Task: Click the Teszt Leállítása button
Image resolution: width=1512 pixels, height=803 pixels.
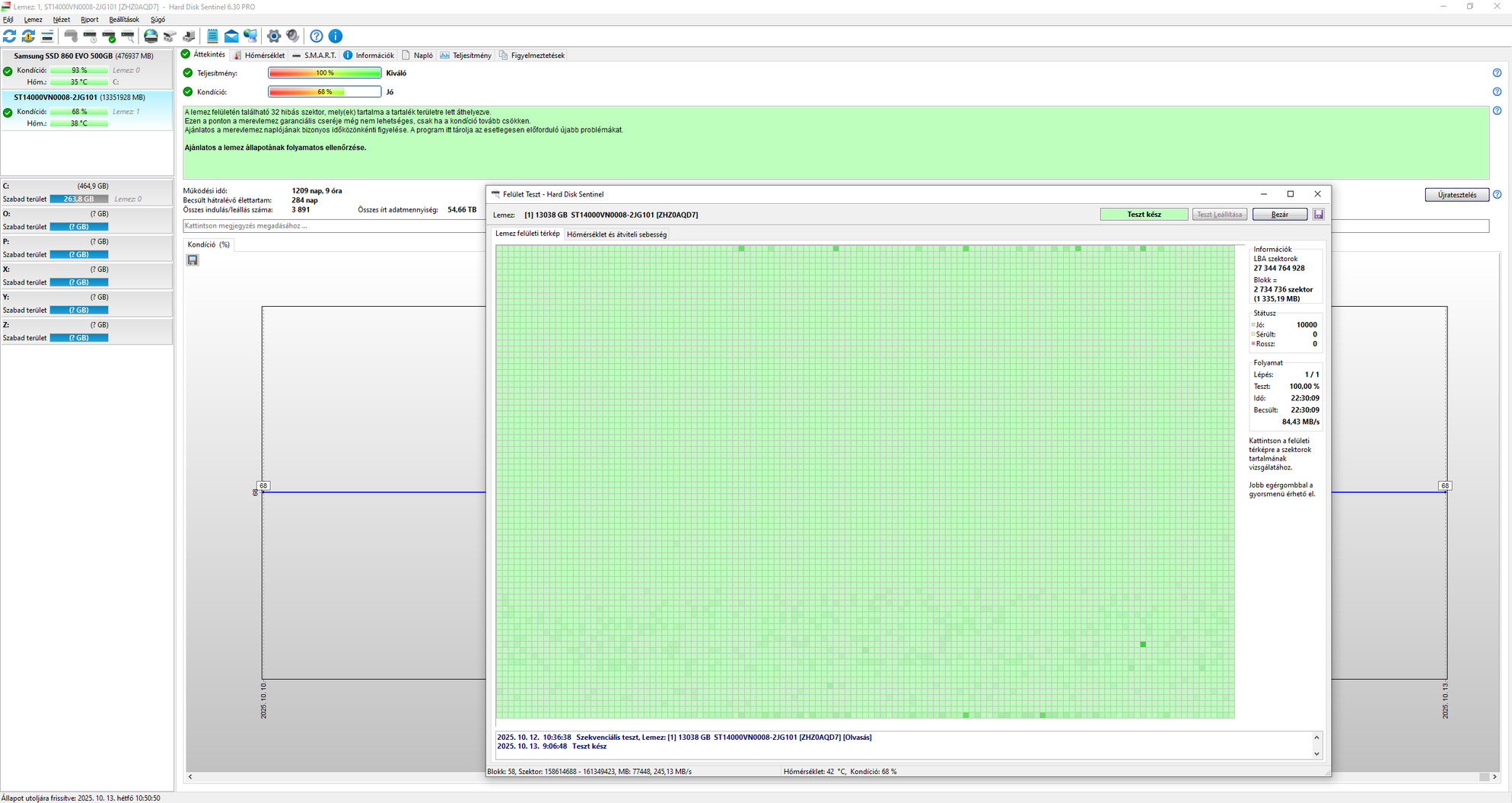Action: click(1219, 215)
